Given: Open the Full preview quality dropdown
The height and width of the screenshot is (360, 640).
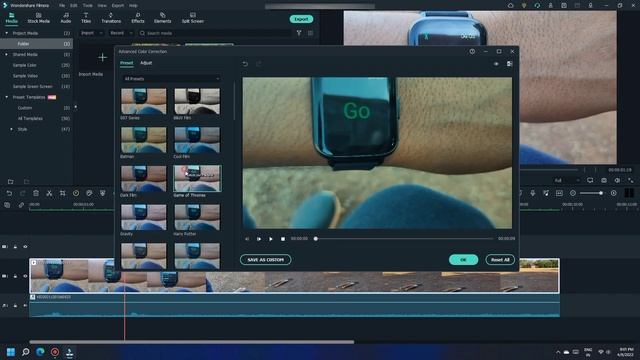Looking at the screenshot, I should 567,180.
